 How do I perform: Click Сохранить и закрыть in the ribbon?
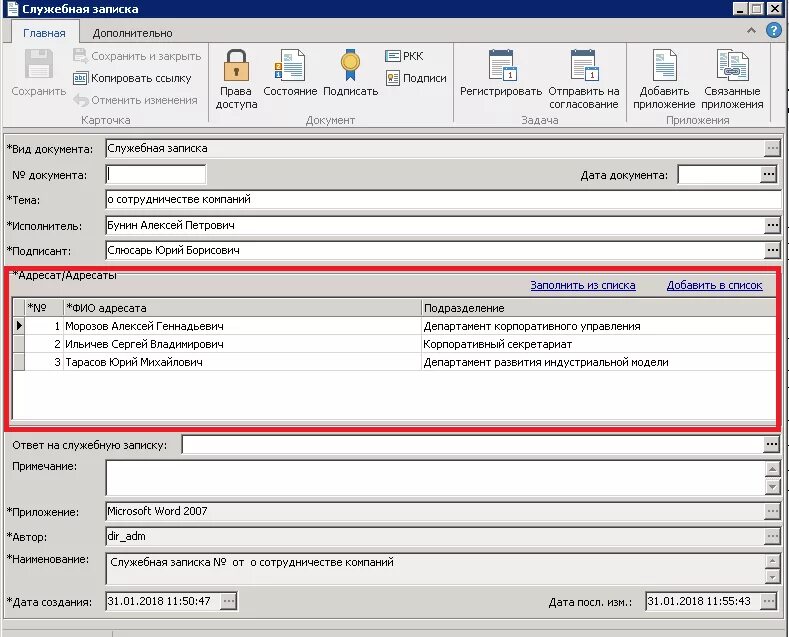pos(137,56)
